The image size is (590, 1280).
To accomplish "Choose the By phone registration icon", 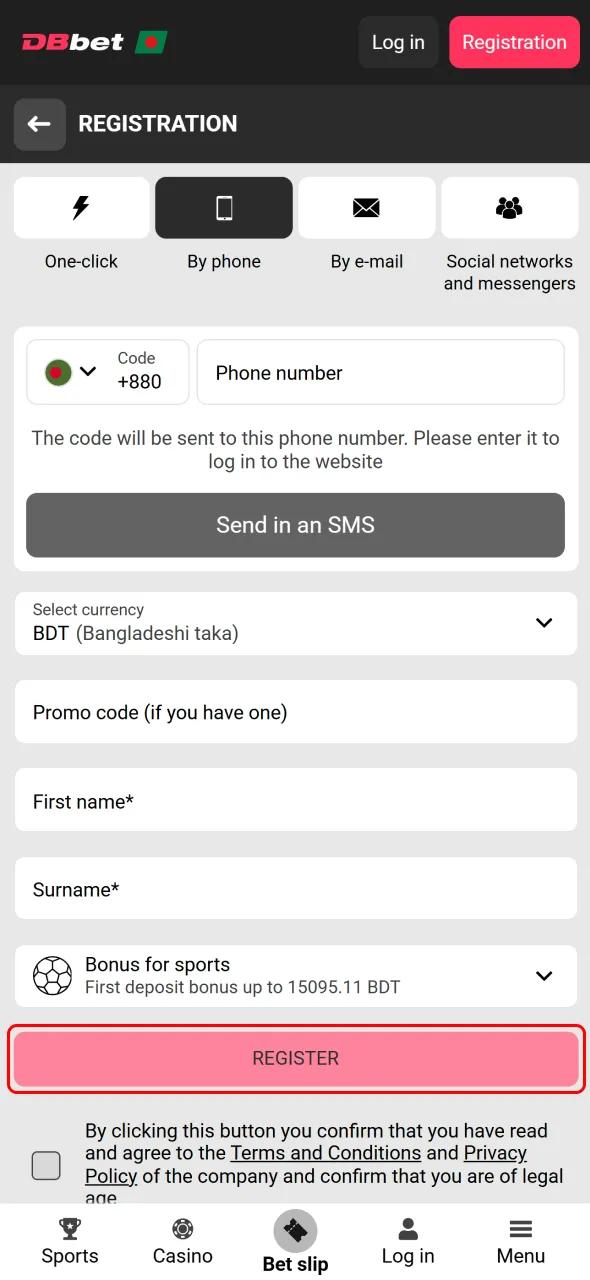I will click(223, 207).
